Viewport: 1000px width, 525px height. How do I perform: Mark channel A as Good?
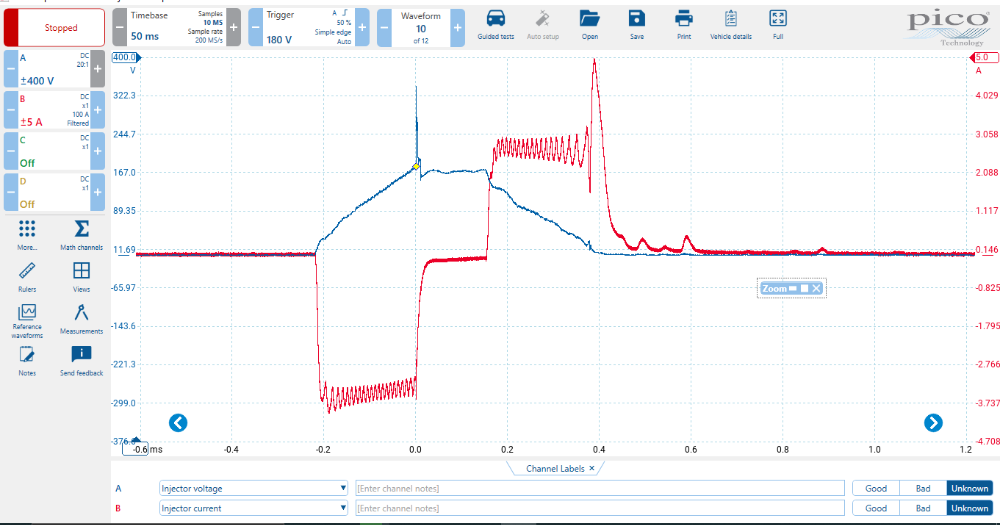(x=876, y=488)
